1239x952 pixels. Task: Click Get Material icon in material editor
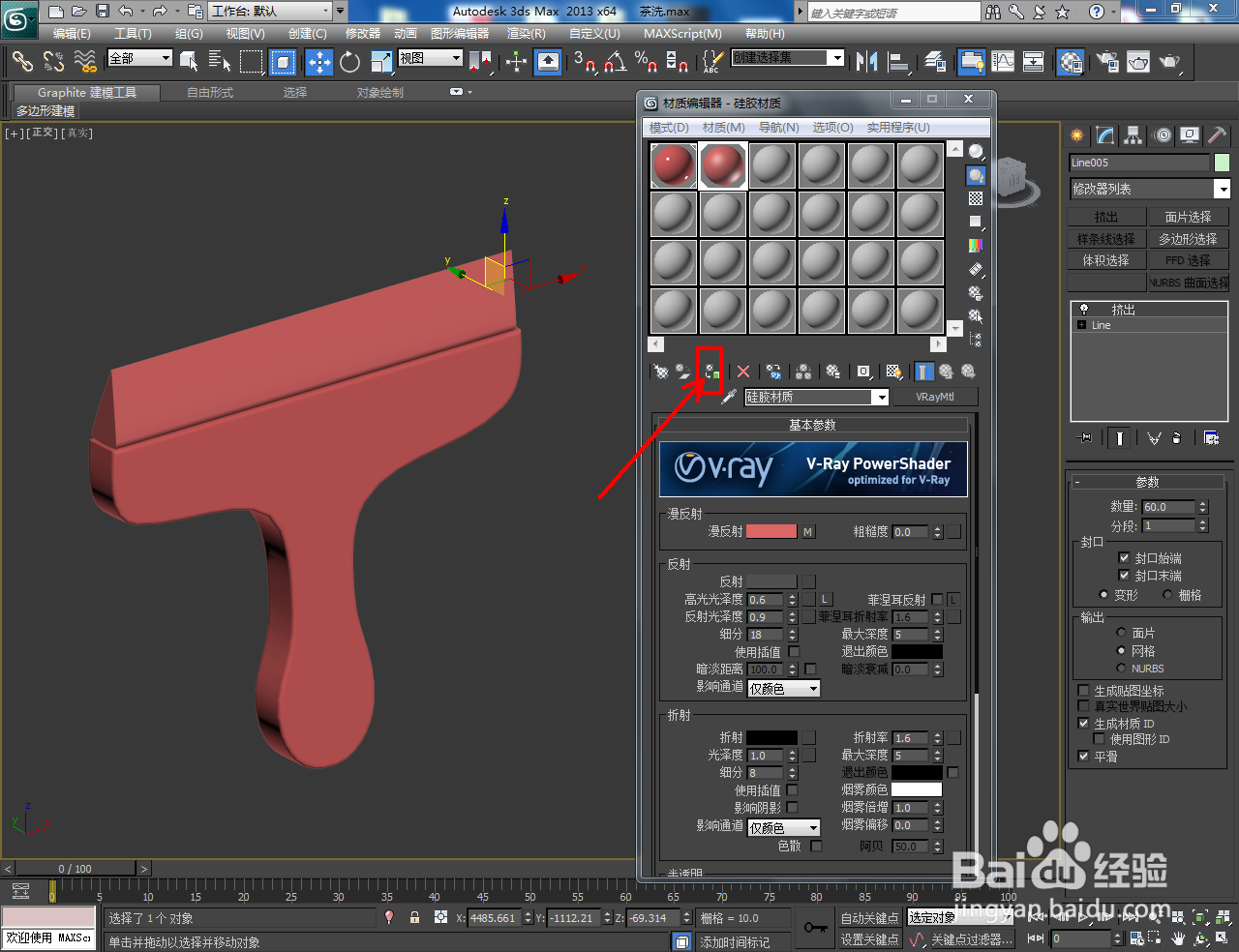click(x=661, y=372)
